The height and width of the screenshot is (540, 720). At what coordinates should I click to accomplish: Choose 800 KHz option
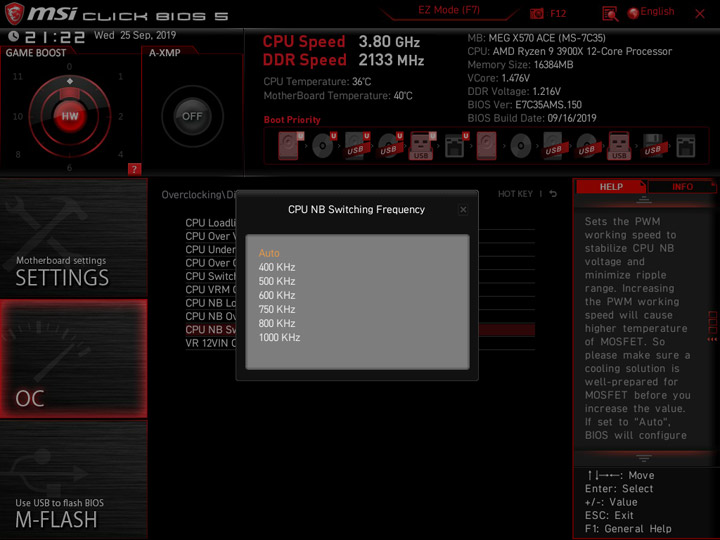pyautogui.click(x=277, y=323)
